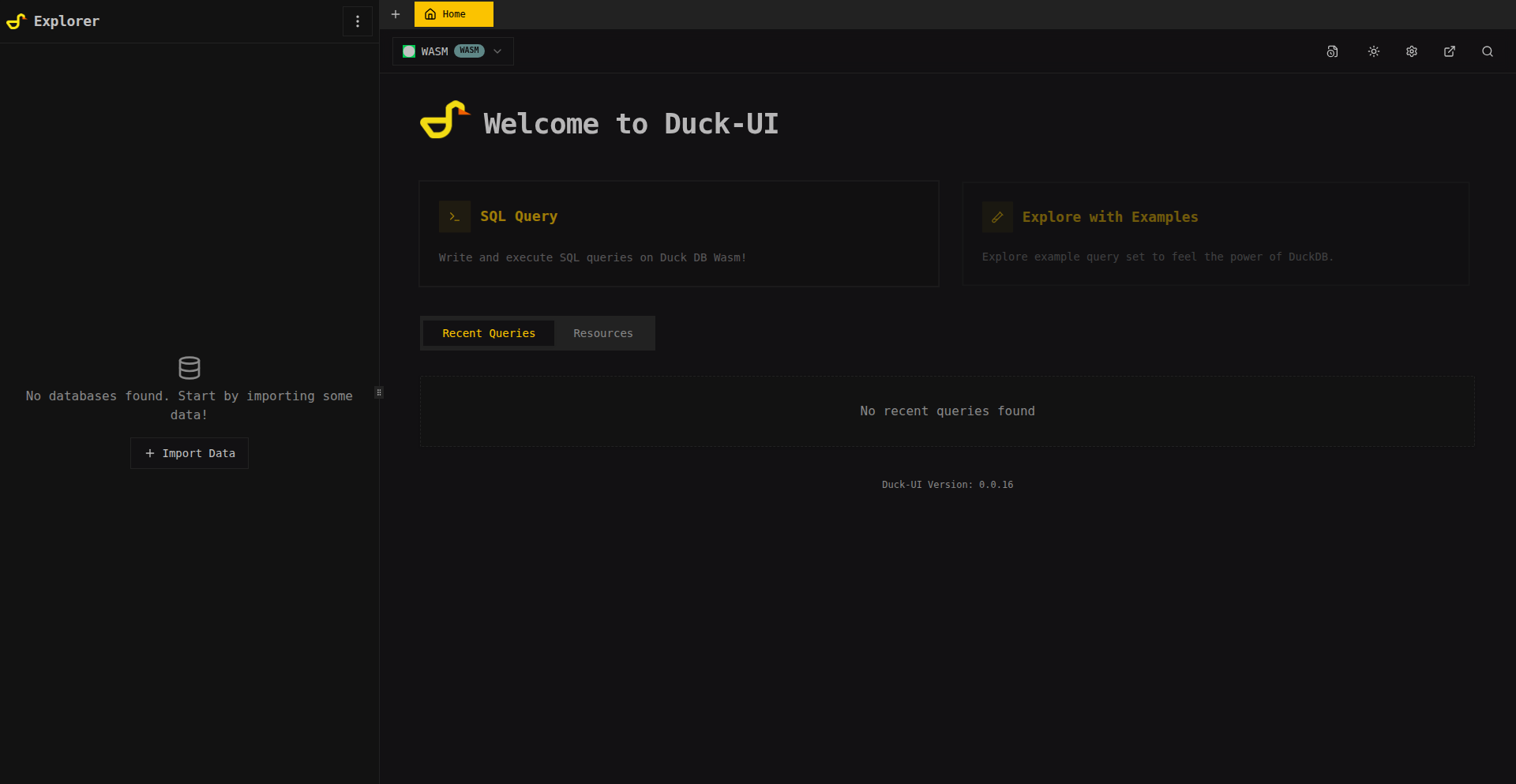Click the 'No databases found' message

(189, 405)
